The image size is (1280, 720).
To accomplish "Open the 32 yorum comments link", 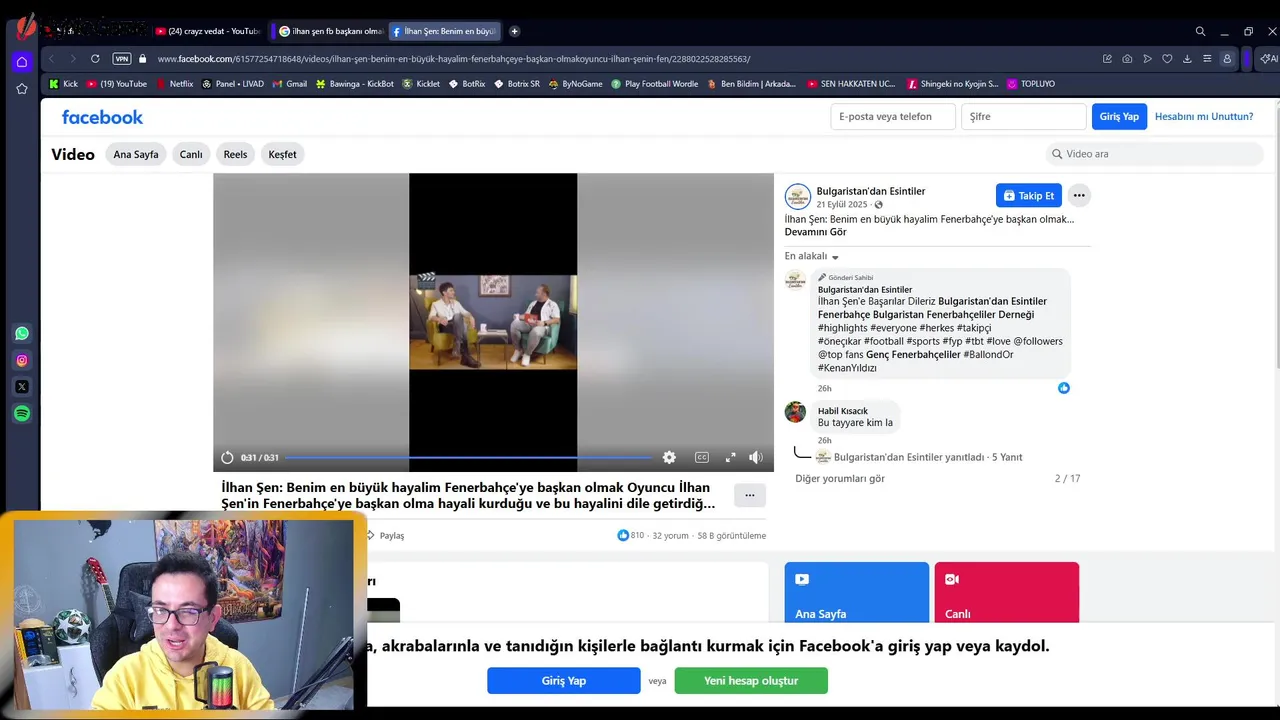I will click(x=670, y=535).
